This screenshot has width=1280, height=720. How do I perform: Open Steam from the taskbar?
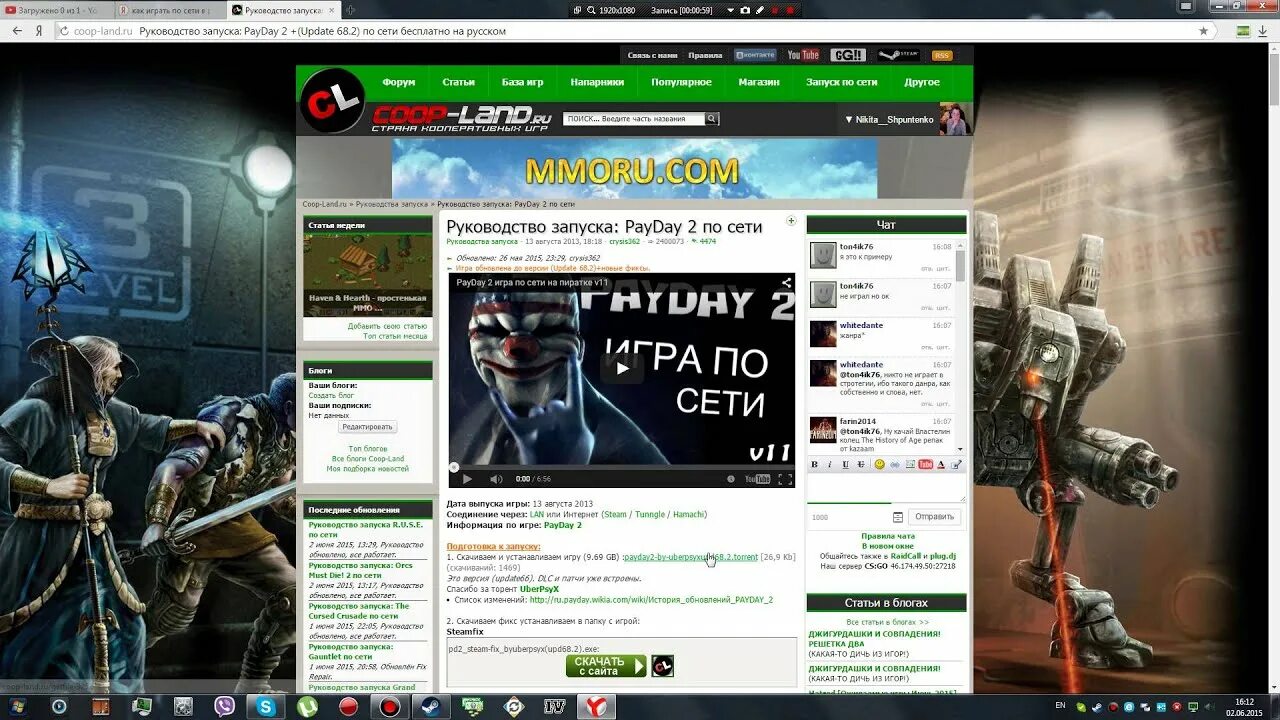coord(431,707)
